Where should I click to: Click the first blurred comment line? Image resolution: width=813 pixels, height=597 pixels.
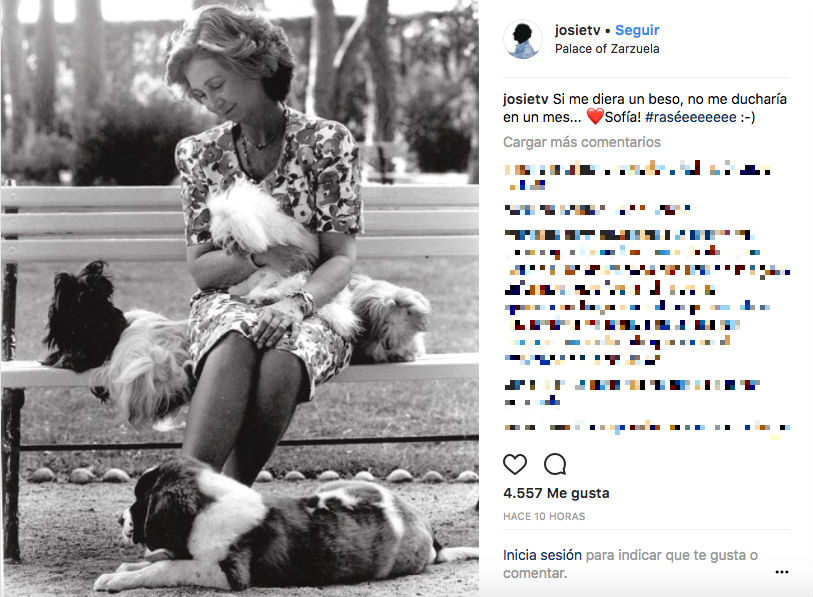click(x=638, y=176)
